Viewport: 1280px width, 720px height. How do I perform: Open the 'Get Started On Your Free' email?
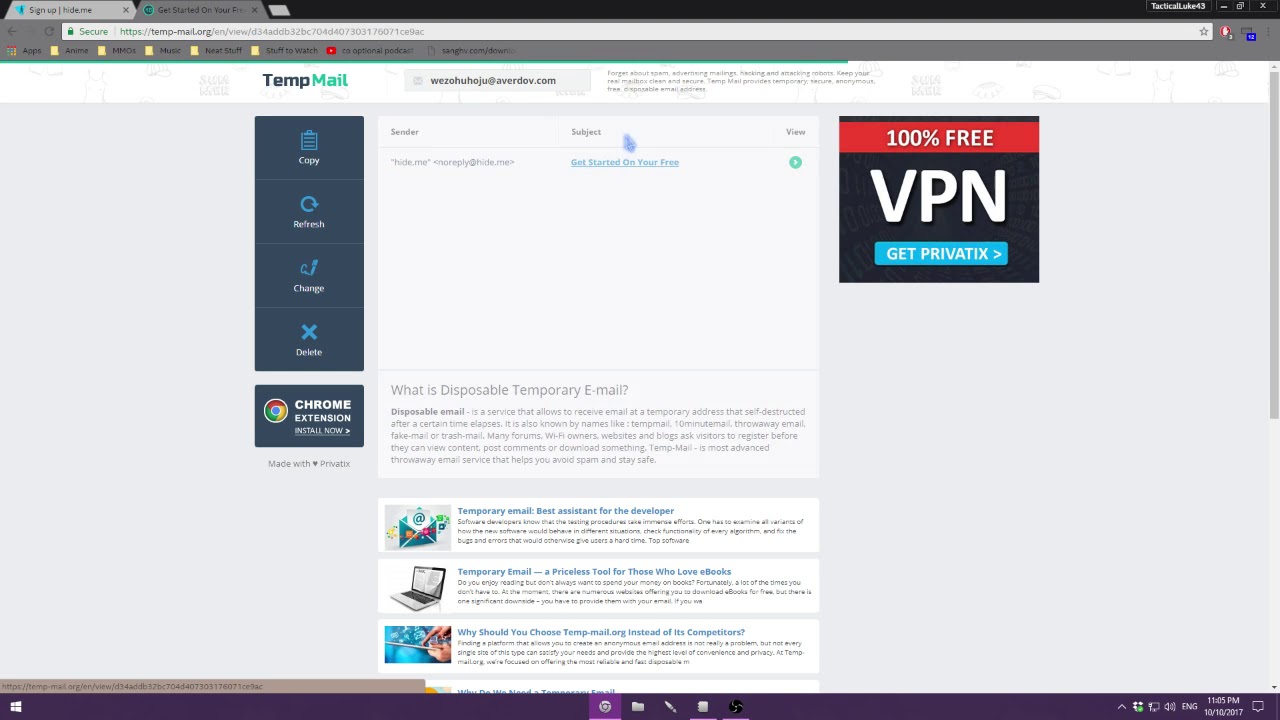tap(624, 162)
